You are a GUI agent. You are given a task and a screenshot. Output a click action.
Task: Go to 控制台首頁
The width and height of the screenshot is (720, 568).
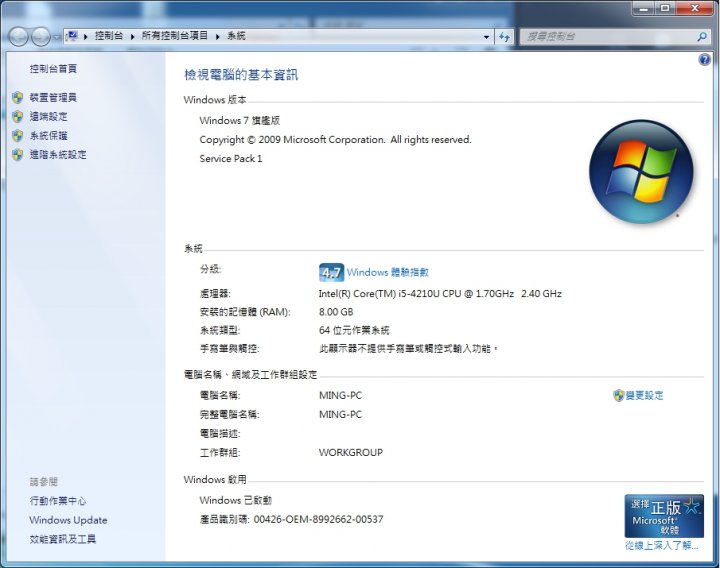pyautogui.click(x=53, y=69)
